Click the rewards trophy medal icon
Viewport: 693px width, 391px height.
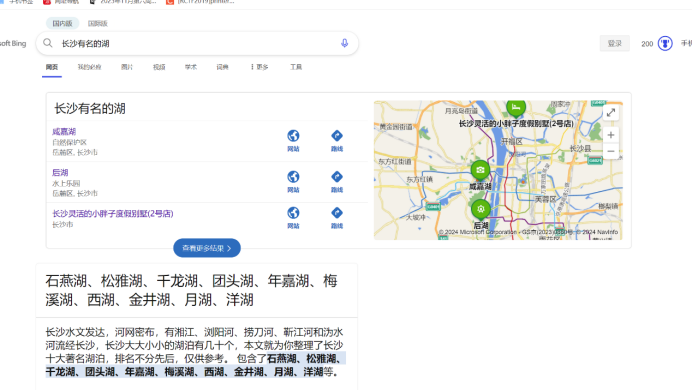[x=665, y=43]
